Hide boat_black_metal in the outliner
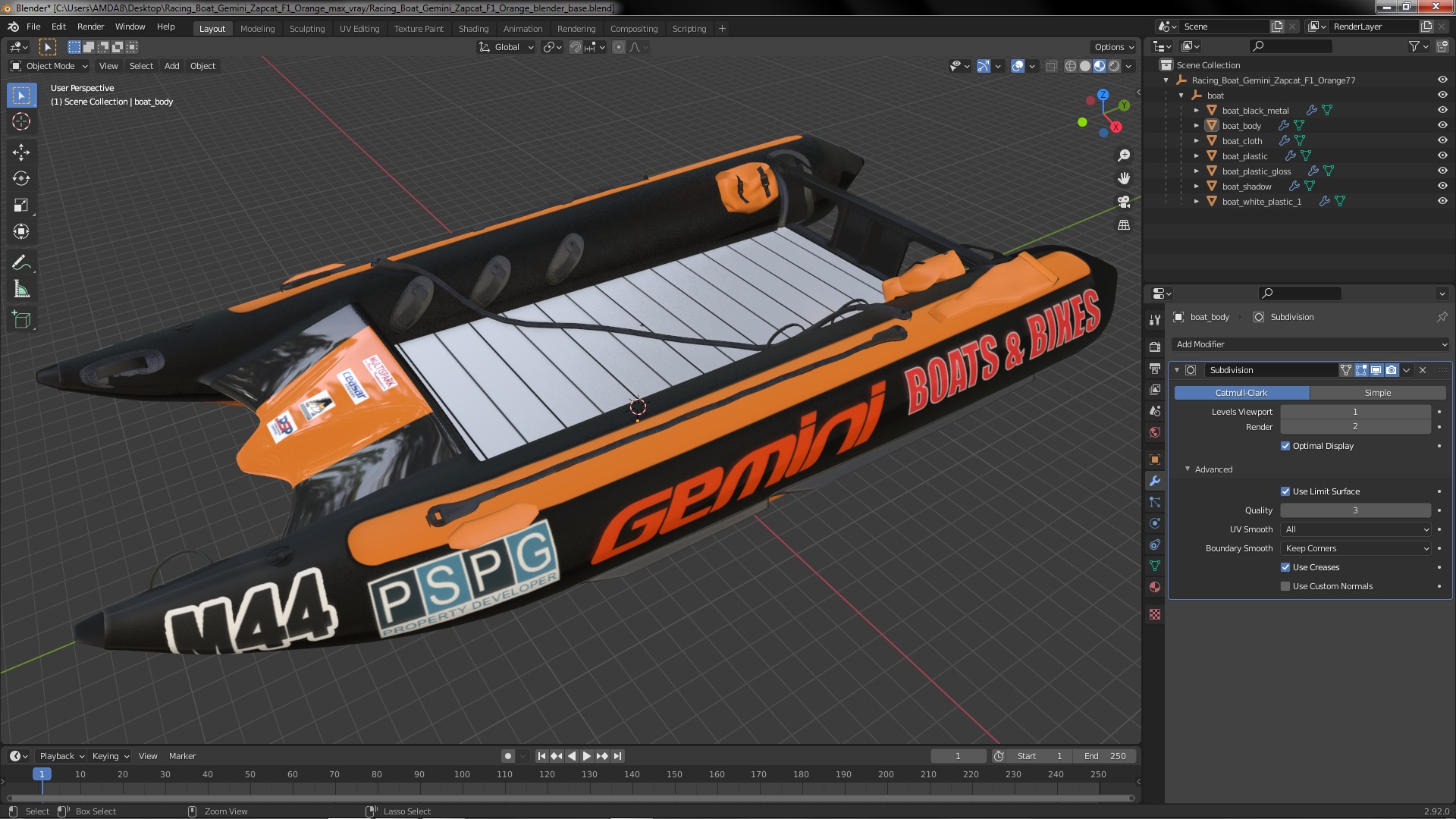The width and height of the screenshot is (1456, 819). coord(1442,110)
